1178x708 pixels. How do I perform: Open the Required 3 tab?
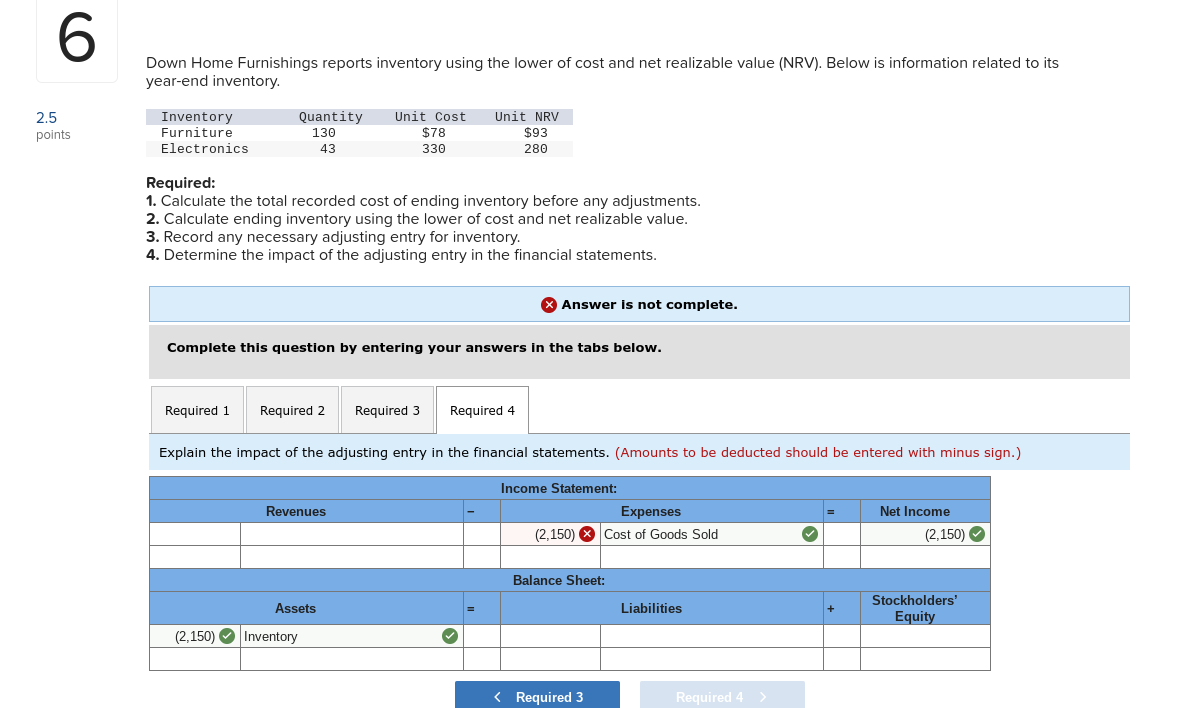click(x=387, y=410)
